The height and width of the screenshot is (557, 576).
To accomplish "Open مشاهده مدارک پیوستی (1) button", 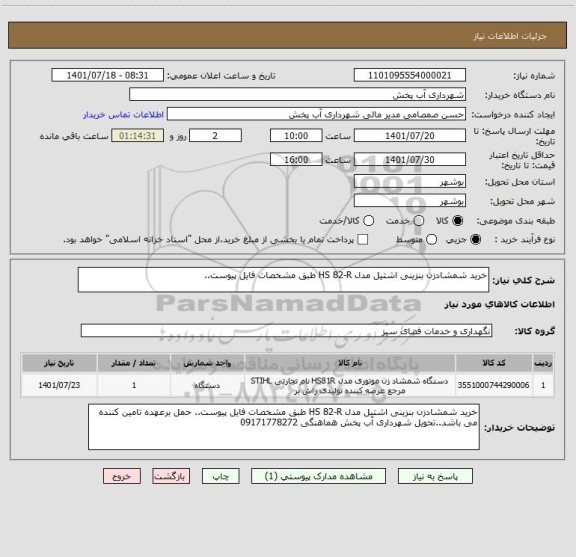I will [318, 476].
